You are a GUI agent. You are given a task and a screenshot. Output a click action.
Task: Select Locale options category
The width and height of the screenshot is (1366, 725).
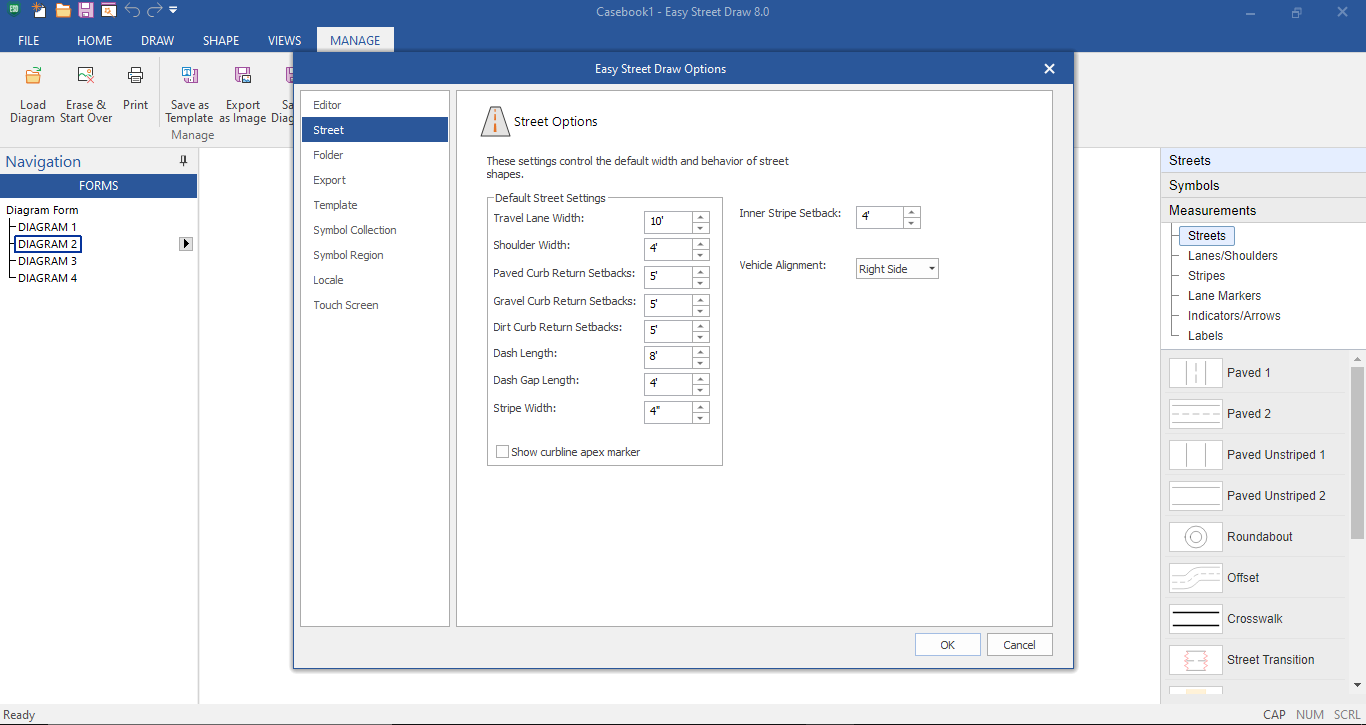[375, 280]
